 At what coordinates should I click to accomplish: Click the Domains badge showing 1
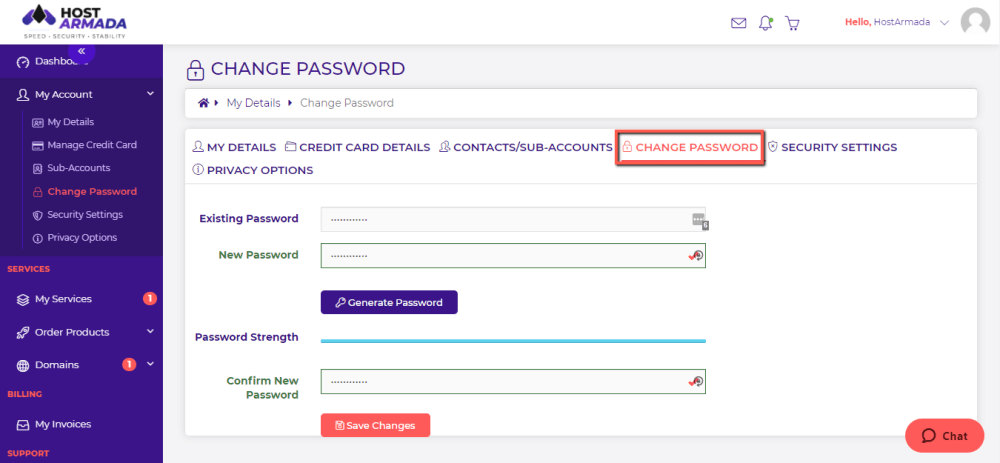point(129,365)
